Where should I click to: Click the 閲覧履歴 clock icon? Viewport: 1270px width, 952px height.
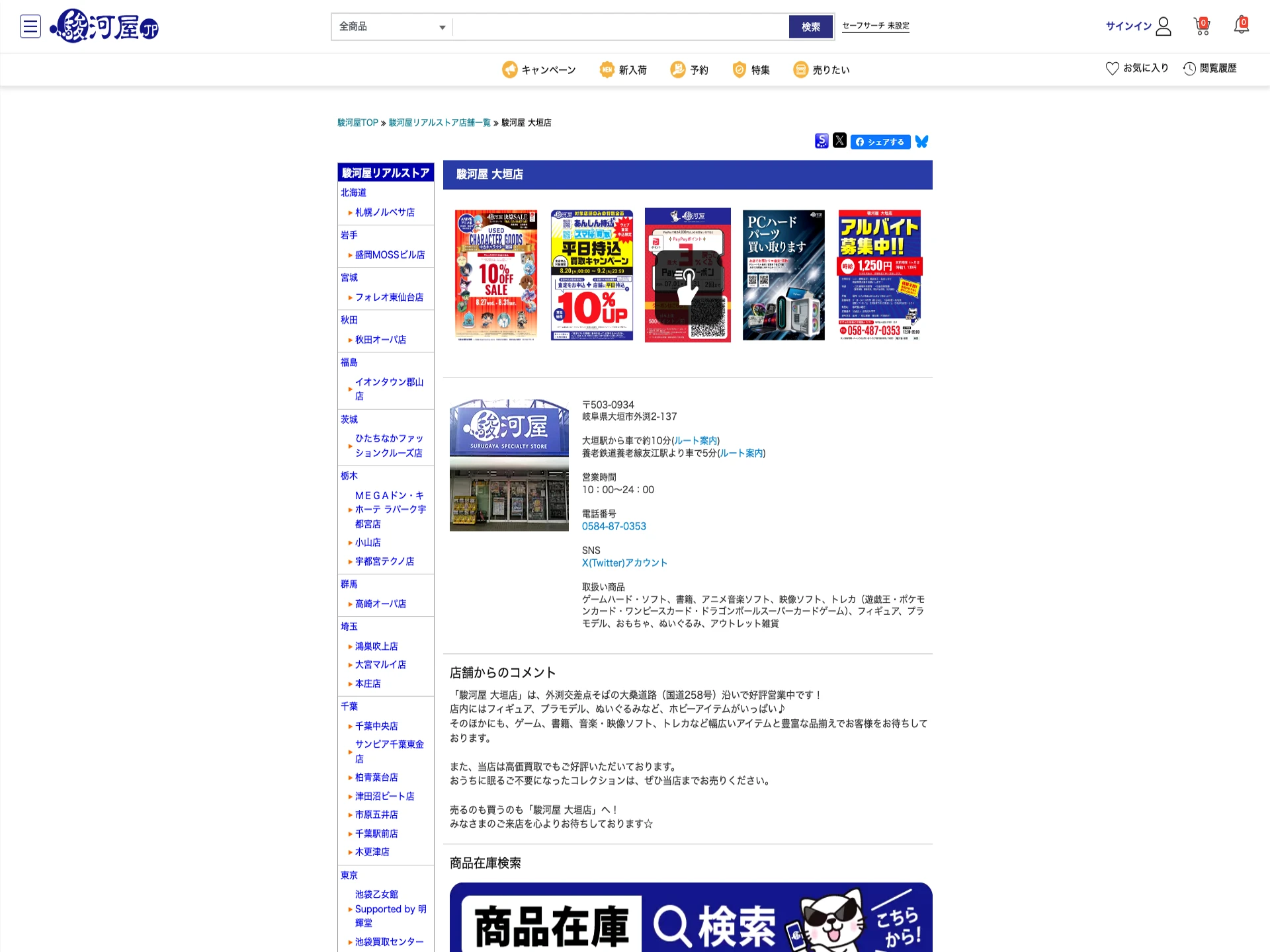click(1189, 68)
